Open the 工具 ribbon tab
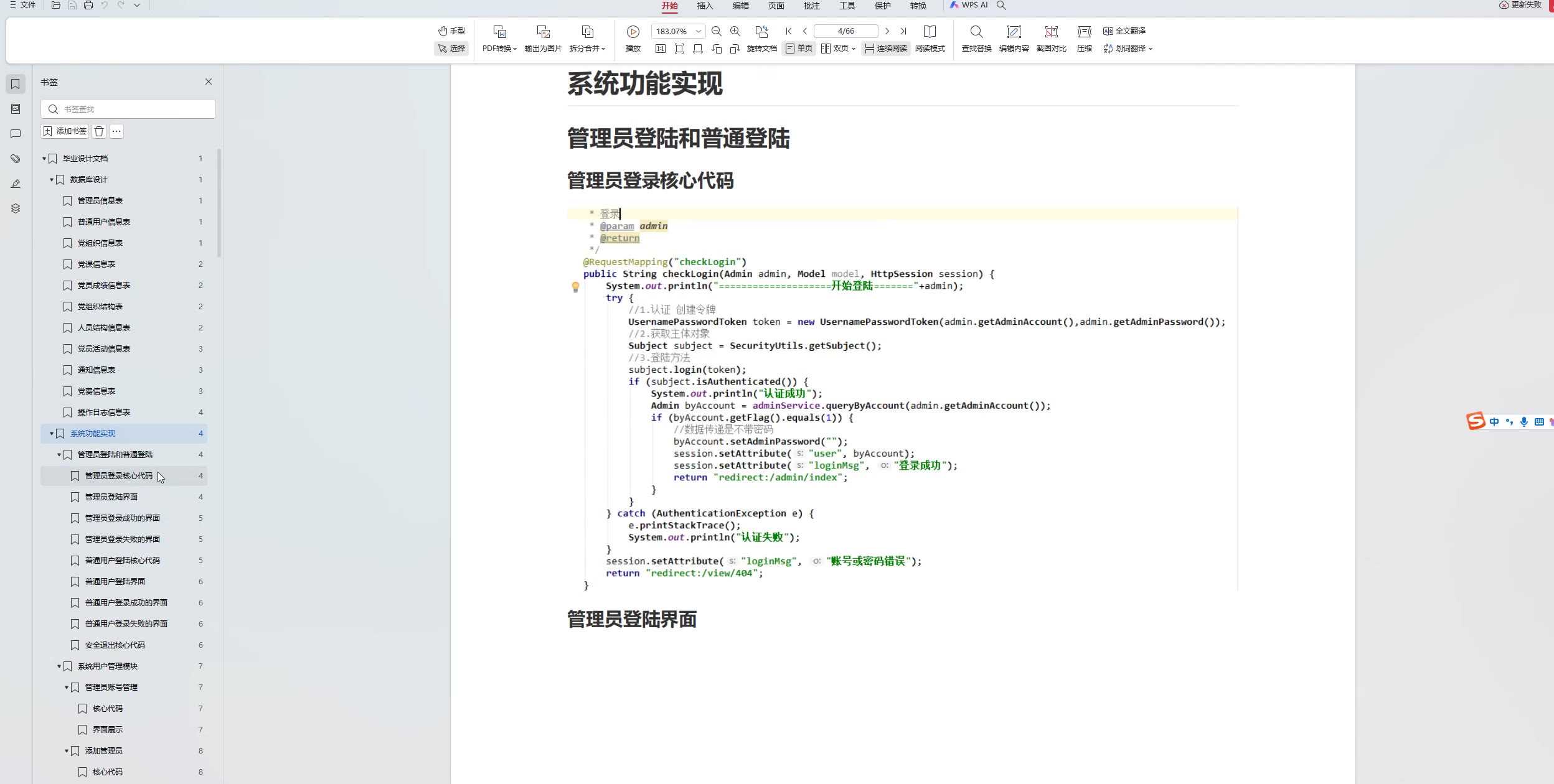 coord(847,6)
